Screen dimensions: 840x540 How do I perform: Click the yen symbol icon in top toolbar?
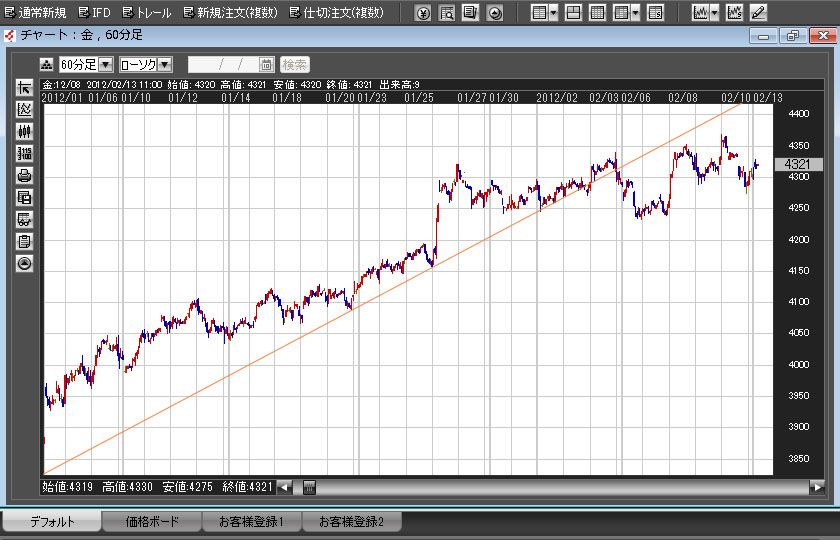pyautogui.click(x=422, y=13)
